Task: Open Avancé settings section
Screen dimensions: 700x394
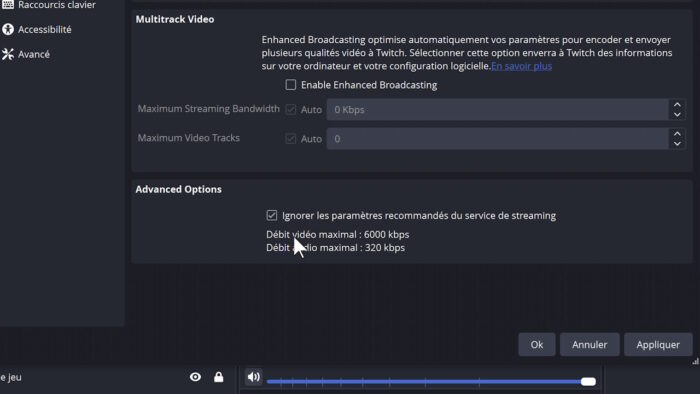Action: point(33,54)
